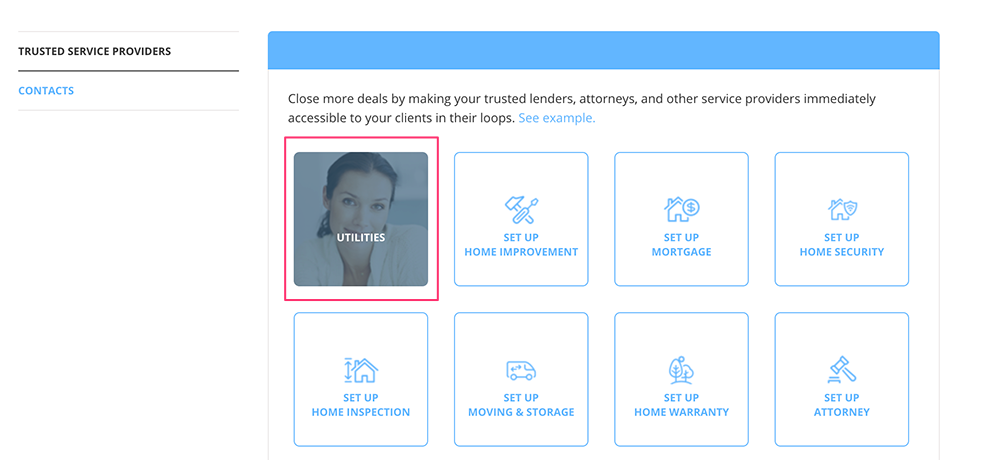Click the Set Up Home Inspection label
Image resolution: width=1000 pixels, height=460 pixels.
360,404
